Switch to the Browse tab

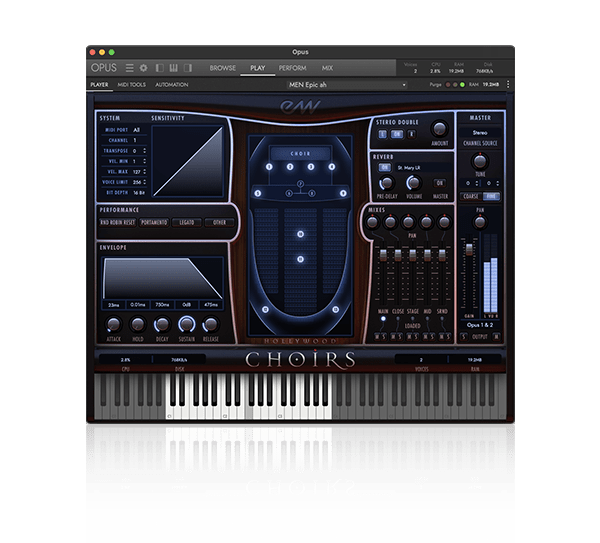(222, 68)
